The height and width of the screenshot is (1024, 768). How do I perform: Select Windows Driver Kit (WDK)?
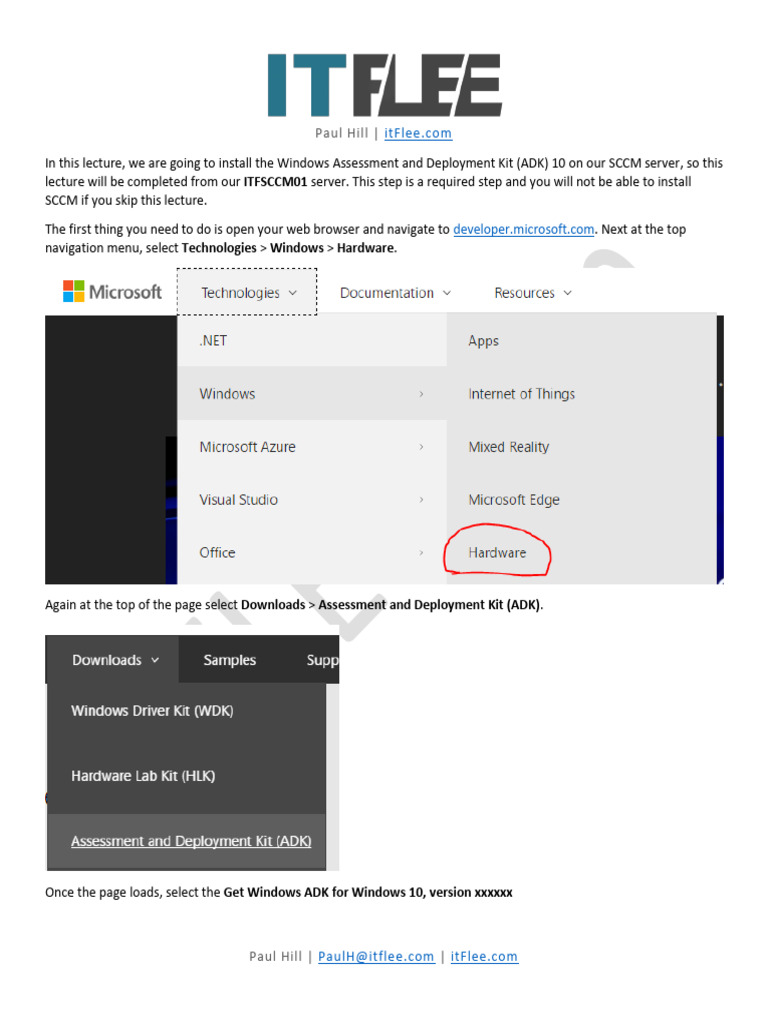(152, 711)
